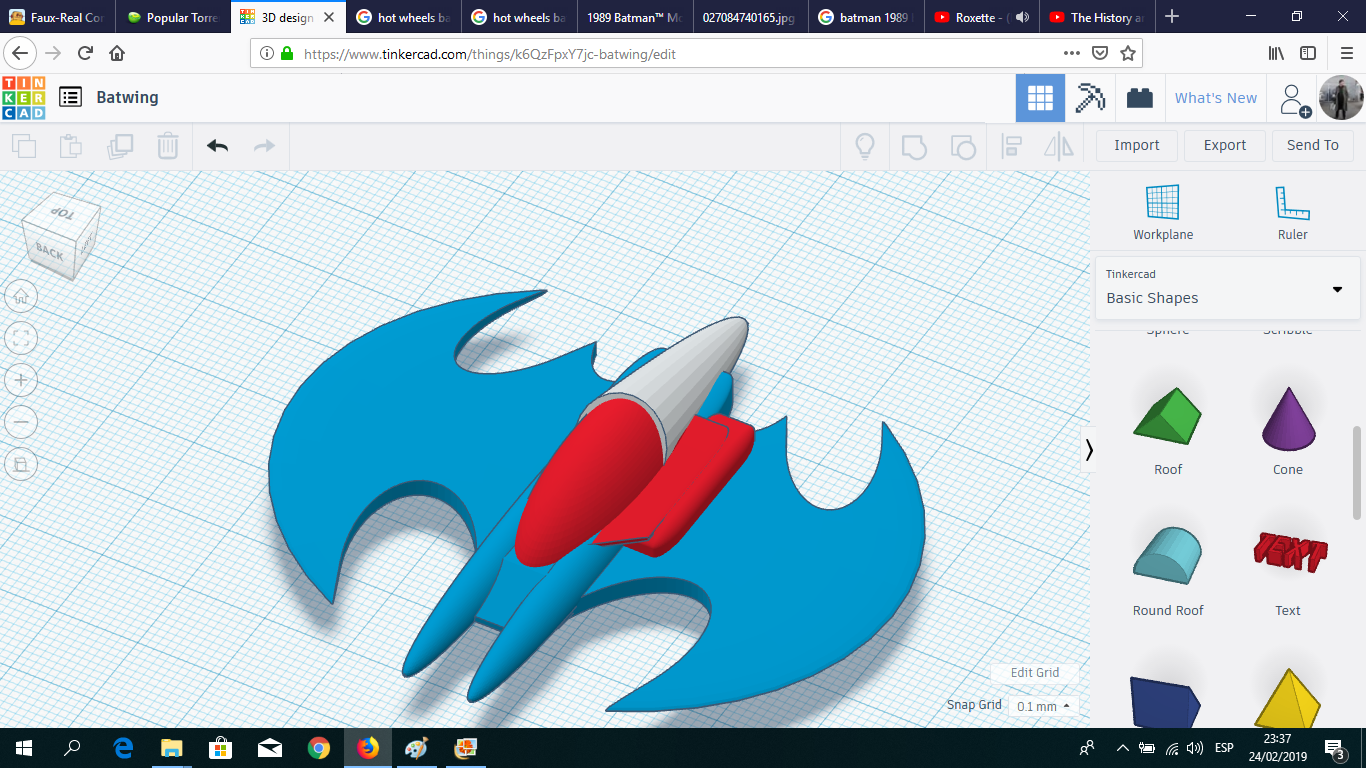Select the Ruler tool

(x=1293, y=212)
